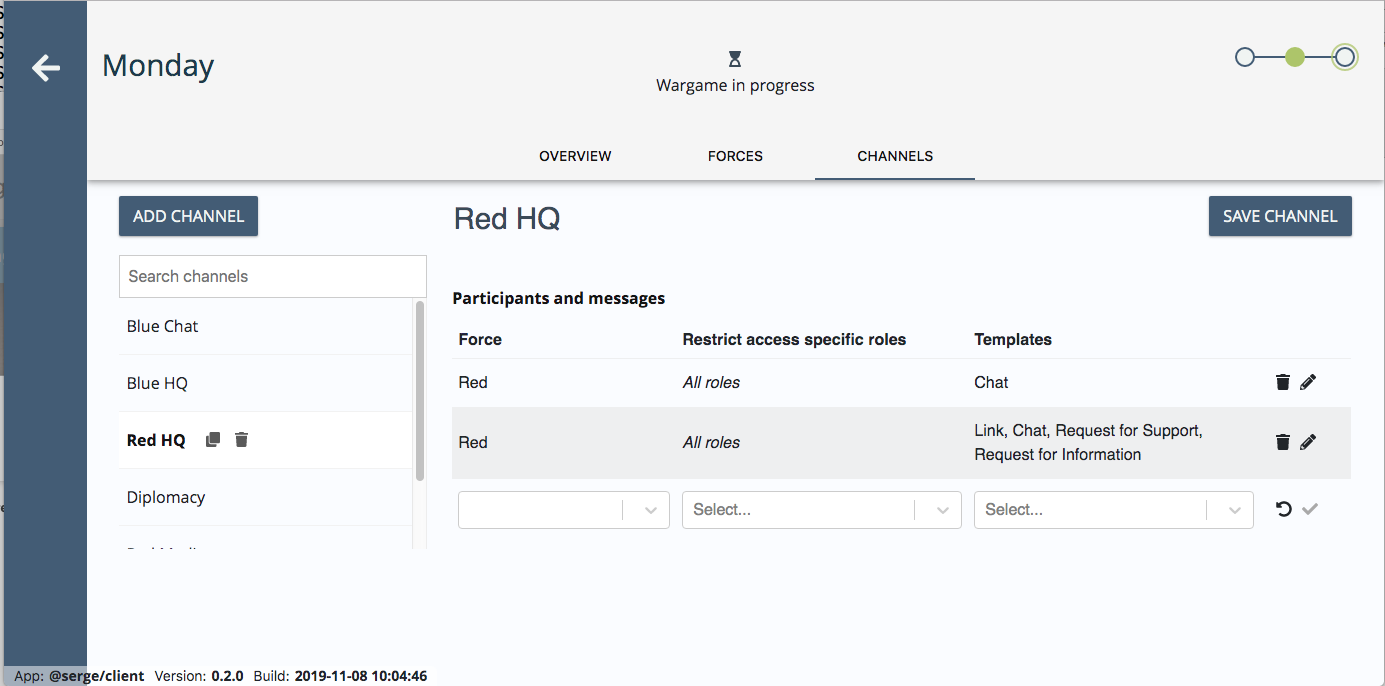This screenshot has width=1385, height=686.
Task: Click the Save Channel button
Action: pos(1280,216)
